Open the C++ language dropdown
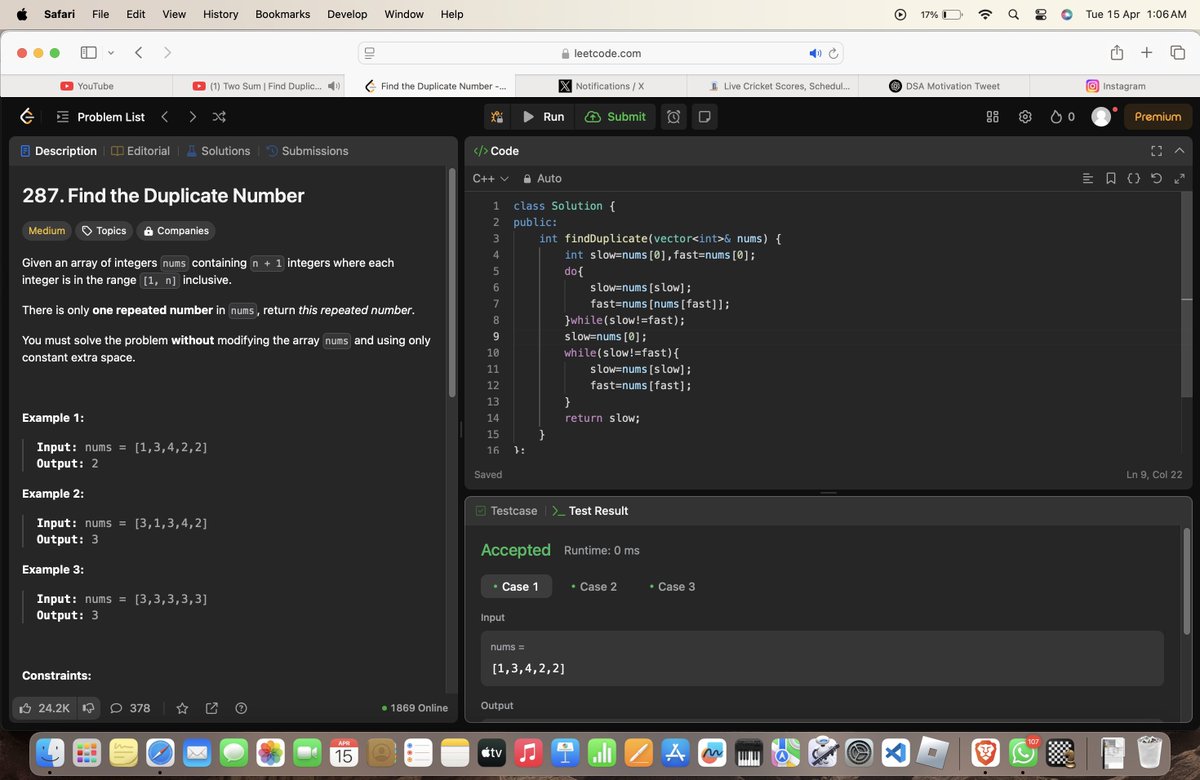The width and height of the screenshot is (1200, 780). point(490,179)
